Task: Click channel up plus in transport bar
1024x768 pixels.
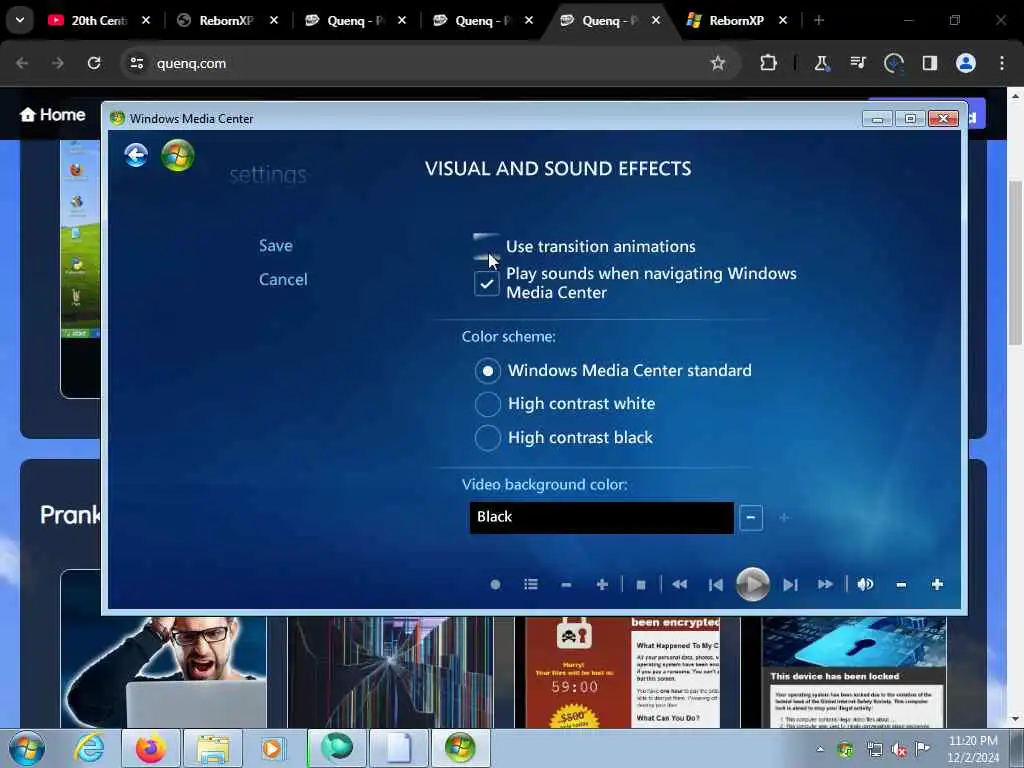Action: [x=602, y=584]
